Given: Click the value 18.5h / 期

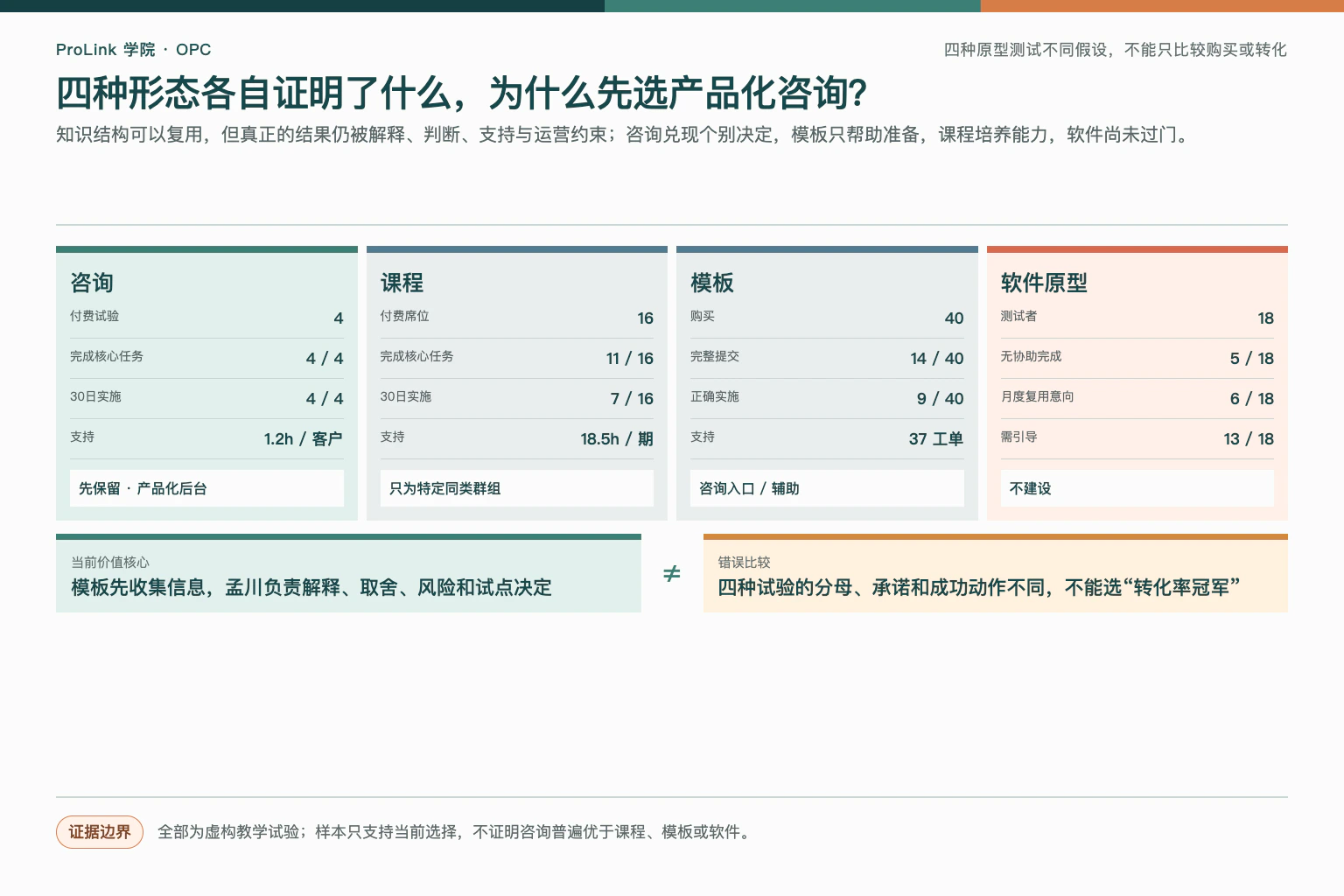Looking at the screenshot, I should coord(617,439).
